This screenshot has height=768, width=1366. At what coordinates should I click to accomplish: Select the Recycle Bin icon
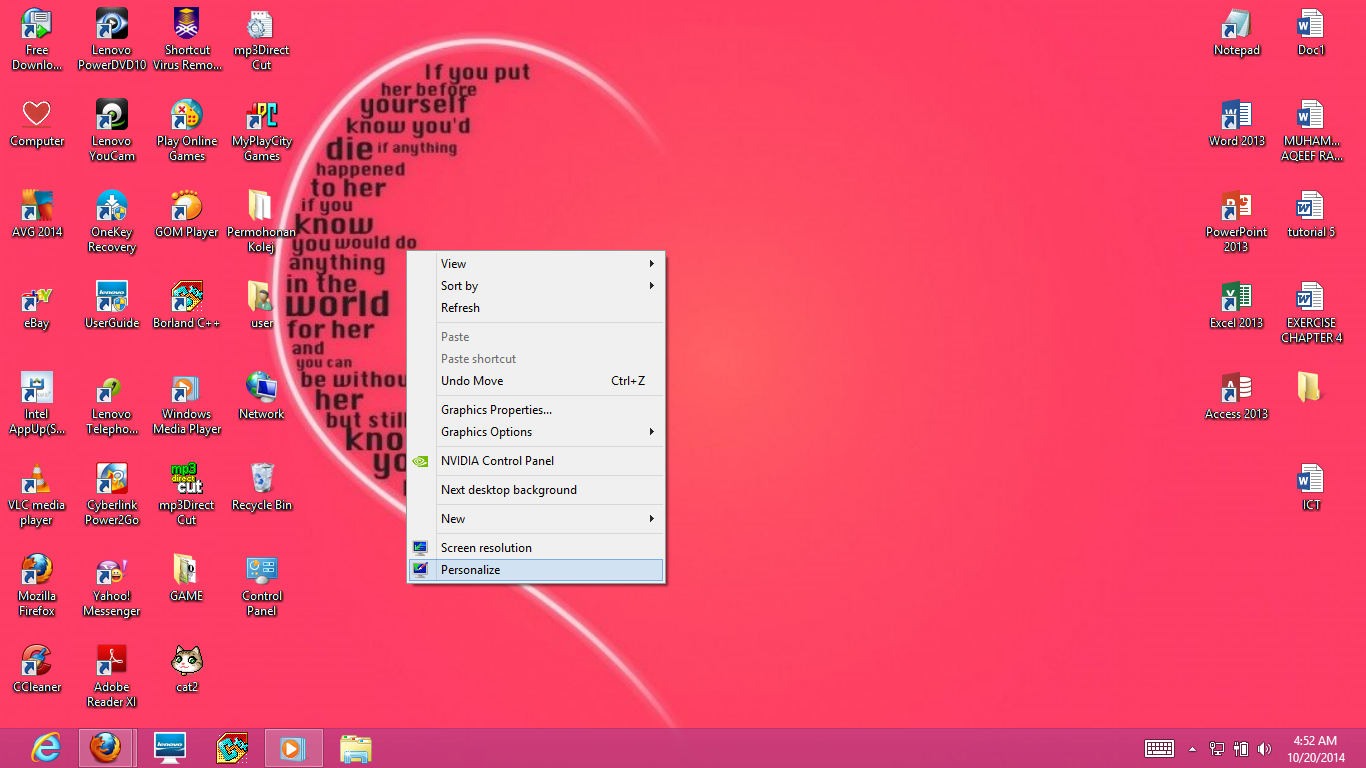coord(262,487)
